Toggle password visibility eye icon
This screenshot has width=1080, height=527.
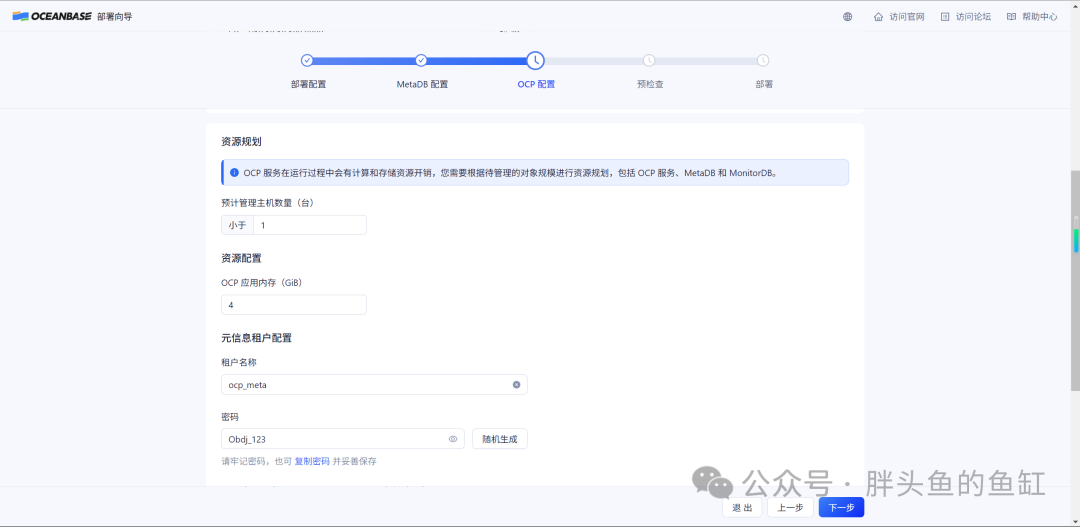coord(453,439)
